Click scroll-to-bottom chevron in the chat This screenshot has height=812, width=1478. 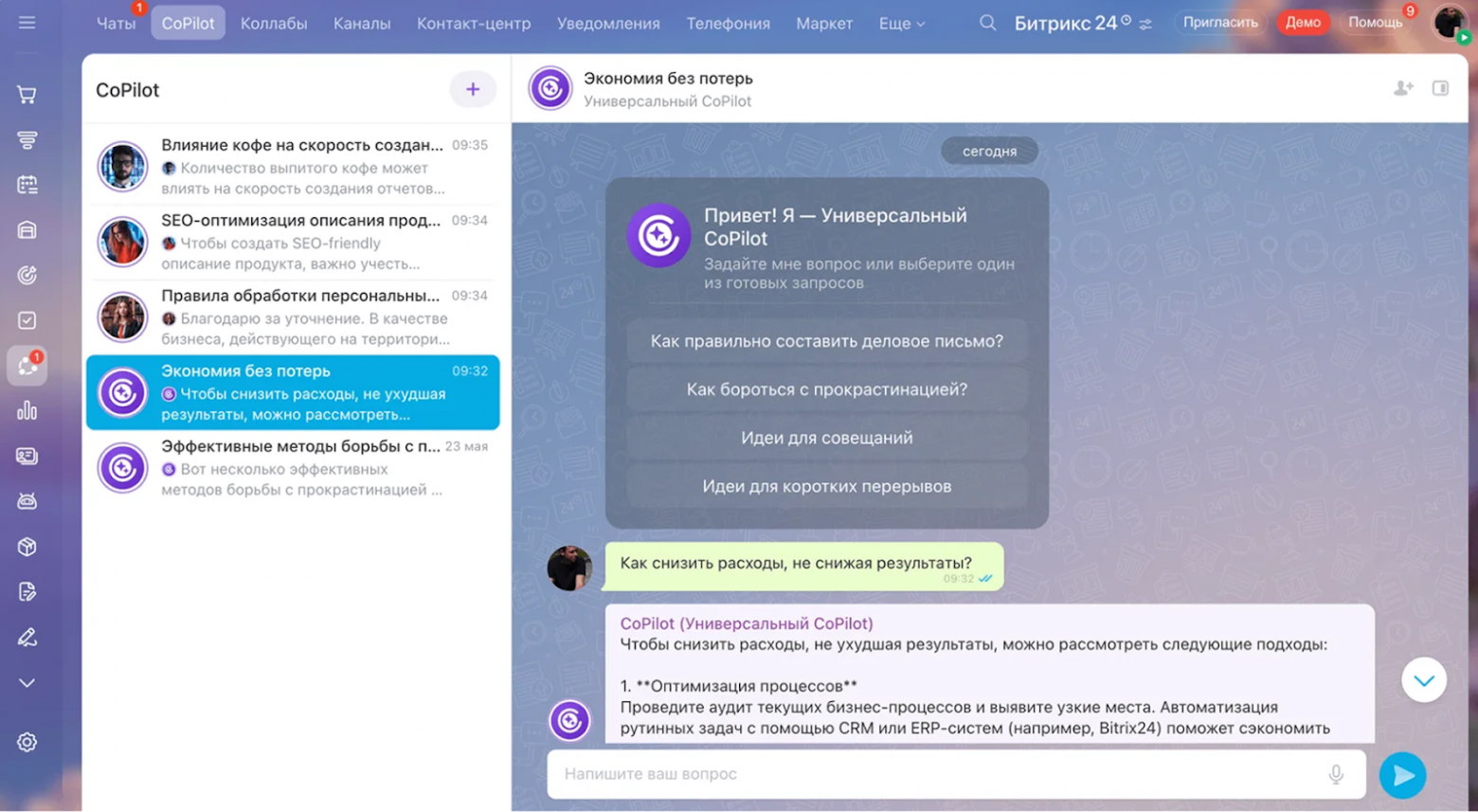click(x=1423, y=679)
